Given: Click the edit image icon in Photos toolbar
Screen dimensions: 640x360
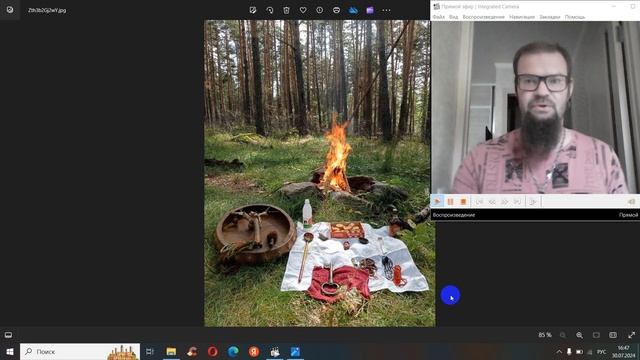Looking at the screenshot, I should (x=253, y=10).
